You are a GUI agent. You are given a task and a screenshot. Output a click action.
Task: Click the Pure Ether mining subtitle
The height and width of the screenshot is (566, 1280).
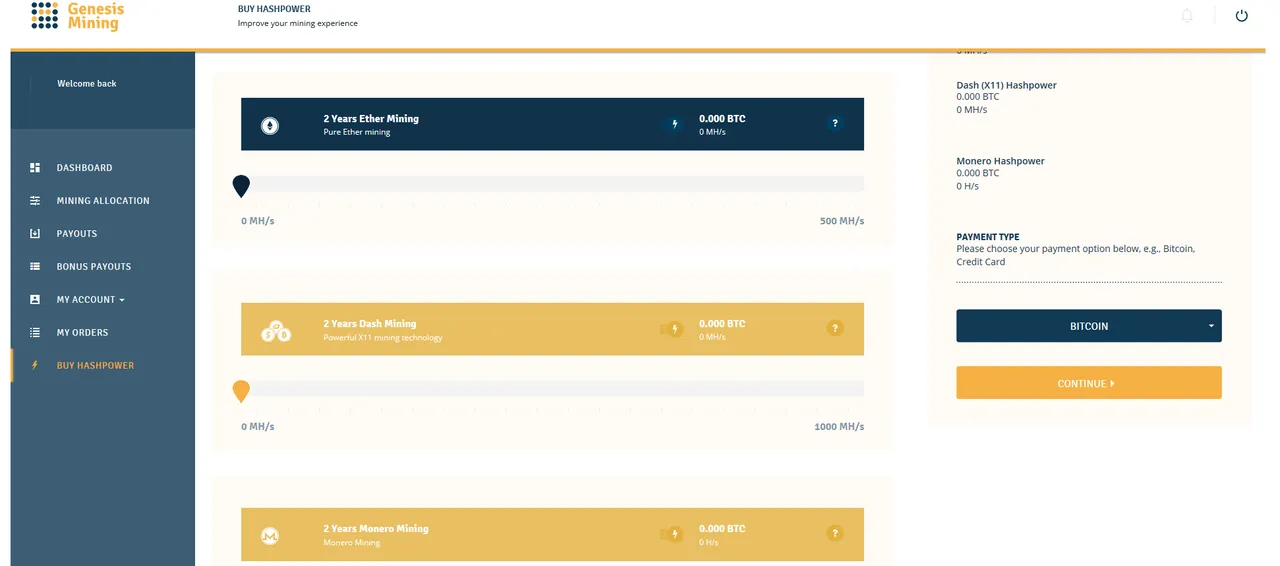357,132
